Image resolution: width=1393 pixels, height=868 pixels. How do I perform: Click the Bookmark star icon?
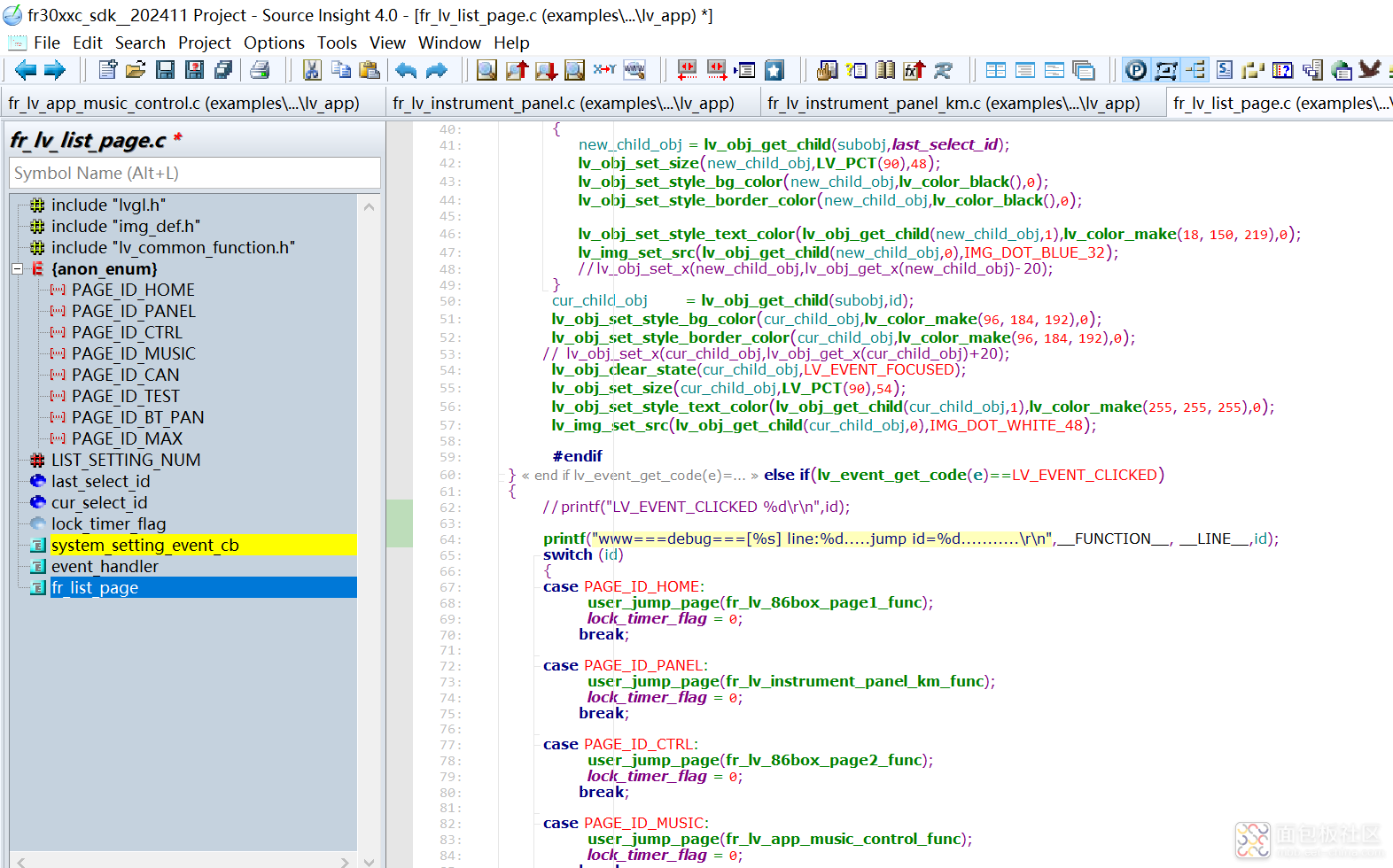pyautogui.click(x=774, y=70)
